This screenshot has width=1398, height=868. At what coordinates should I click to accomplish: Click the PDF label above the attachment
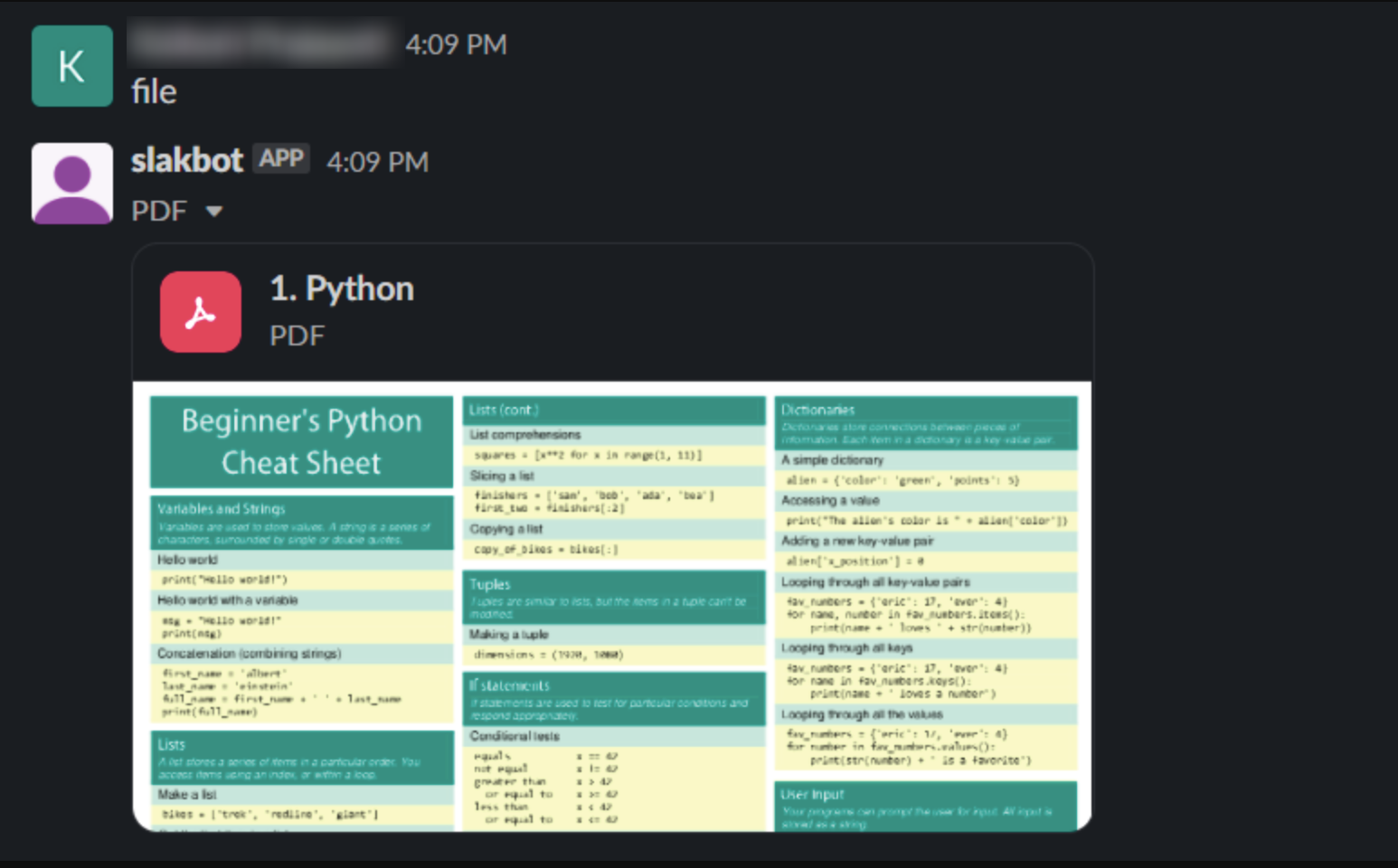click(159, 212)
